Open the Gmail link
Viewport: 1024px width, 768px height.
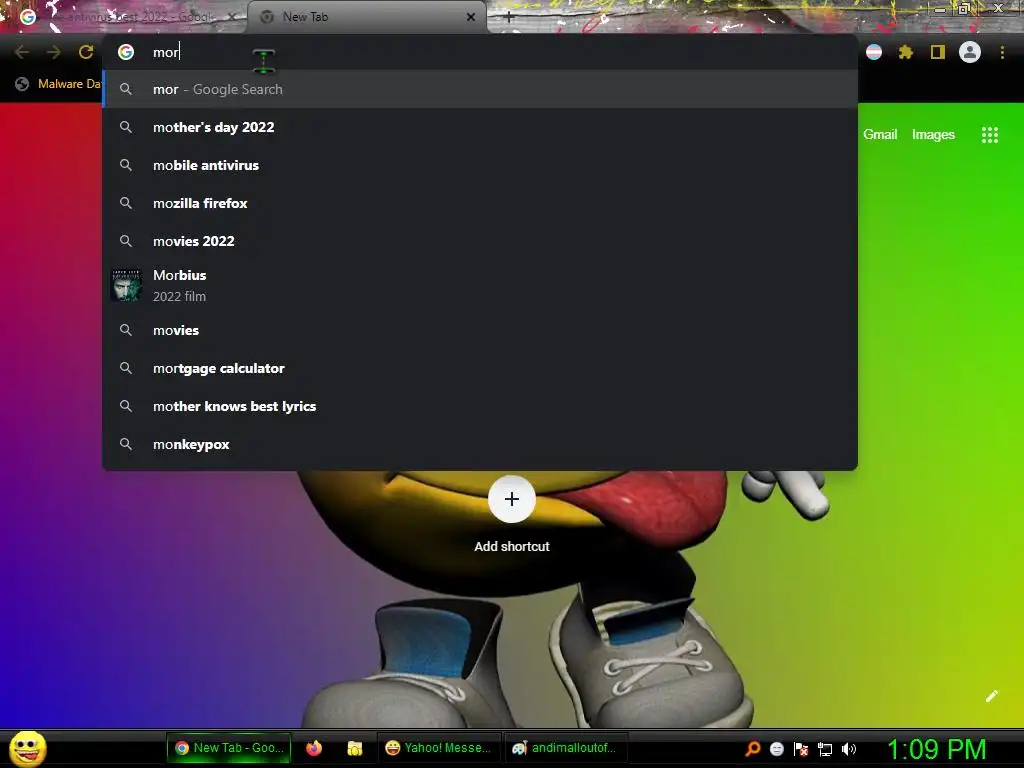pyautogui.click(x=880, y=135)
